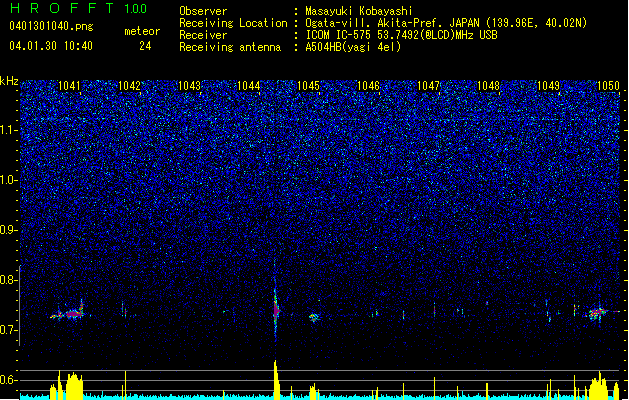The image size is (629, 400).
Task: Click the 1.0 kHz frequency label
Action: click(9, 181)
